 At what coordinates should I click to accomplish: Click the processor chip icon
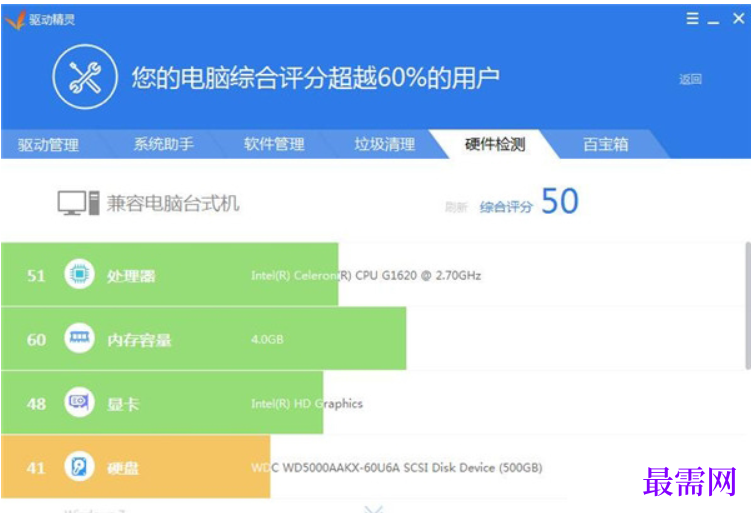point(79,274)
